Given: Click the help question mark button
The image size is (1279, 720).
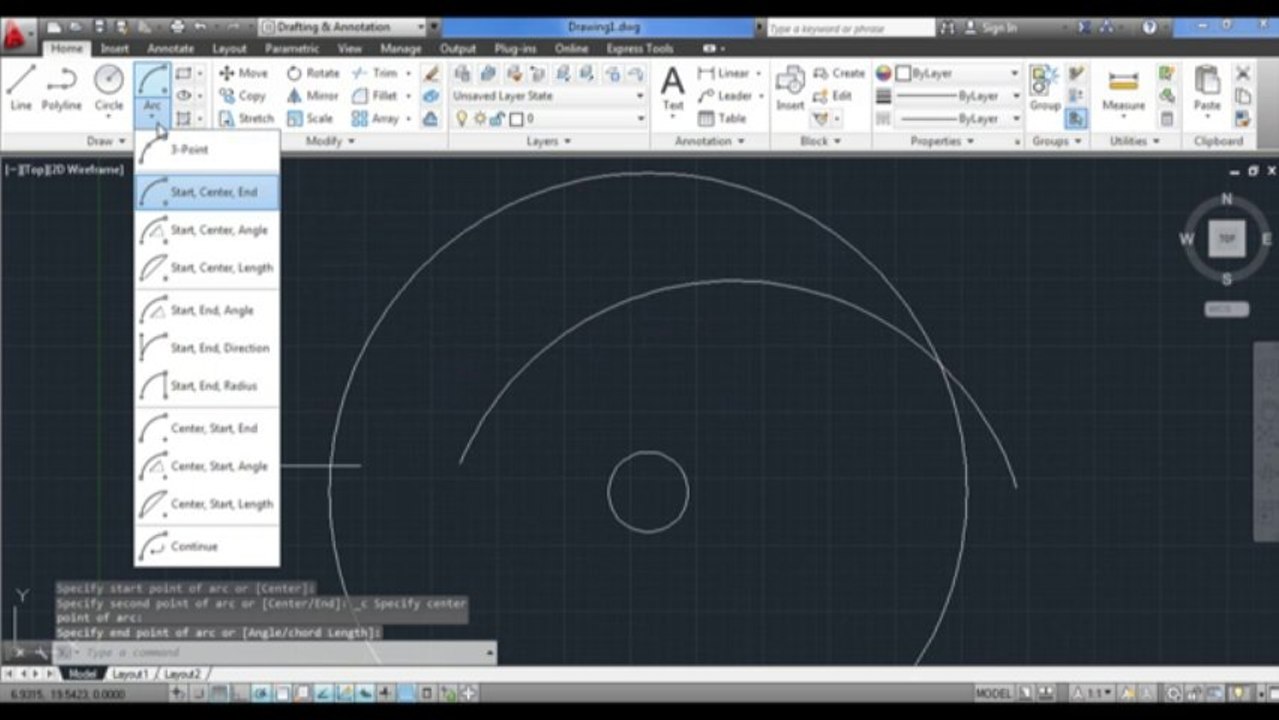Looking at the screenshot, I should click(1149, 28).
